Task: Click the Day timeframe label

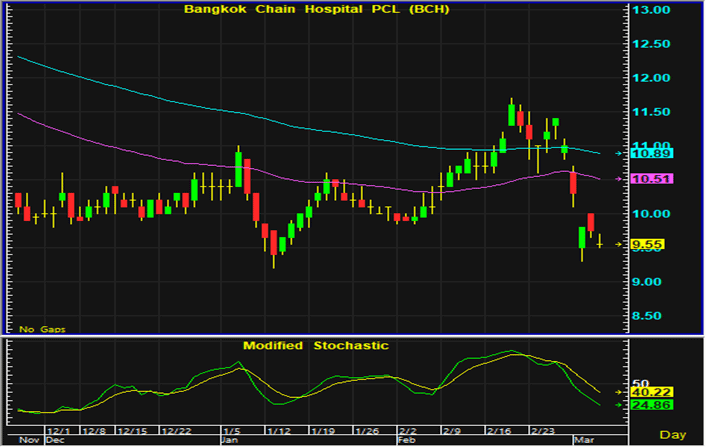Action: tap(673, 435)
